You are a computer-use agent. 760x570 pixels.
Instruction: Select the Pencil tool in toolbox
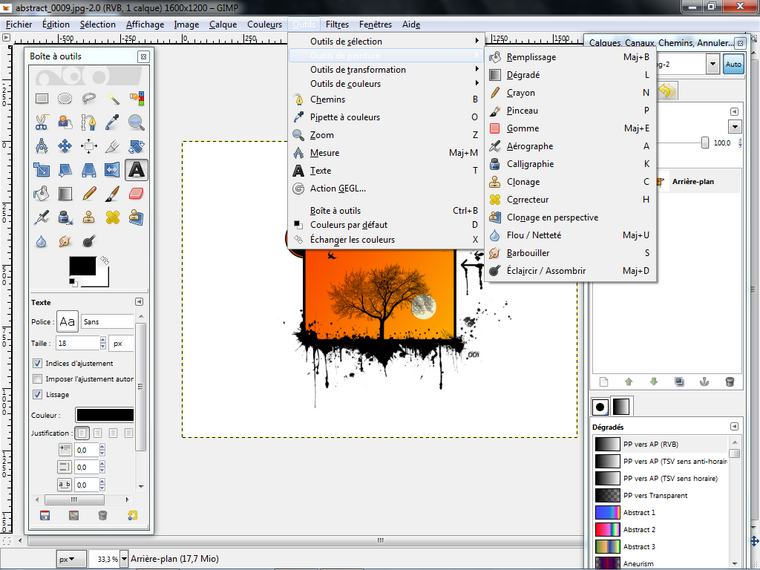point(89,194)
